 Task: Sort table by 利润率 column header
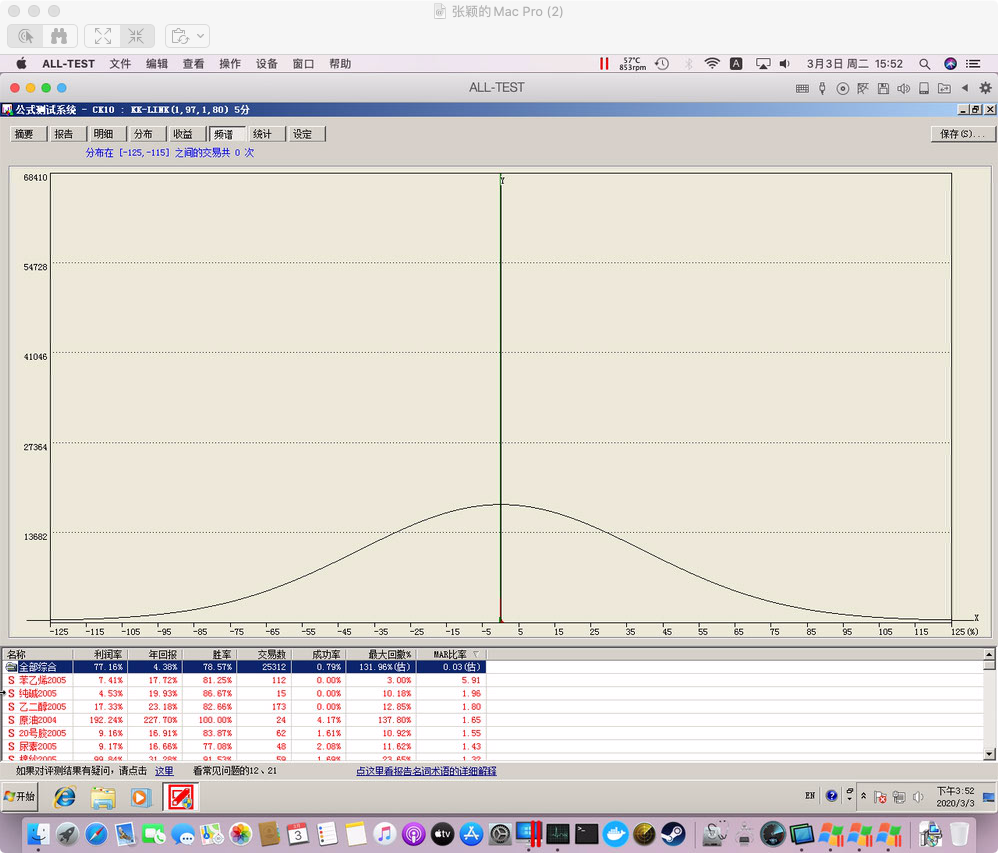tap(101, 654)
